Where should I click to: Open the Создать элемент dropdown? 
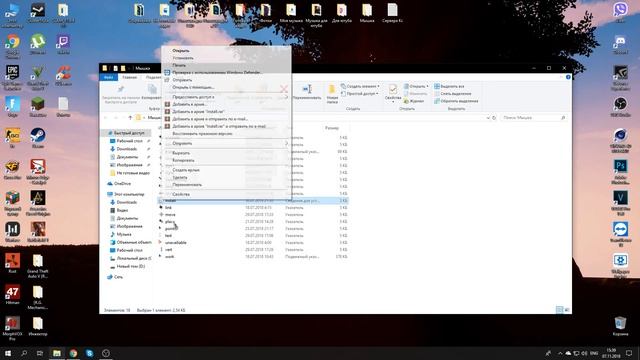[x=360, y=87]
